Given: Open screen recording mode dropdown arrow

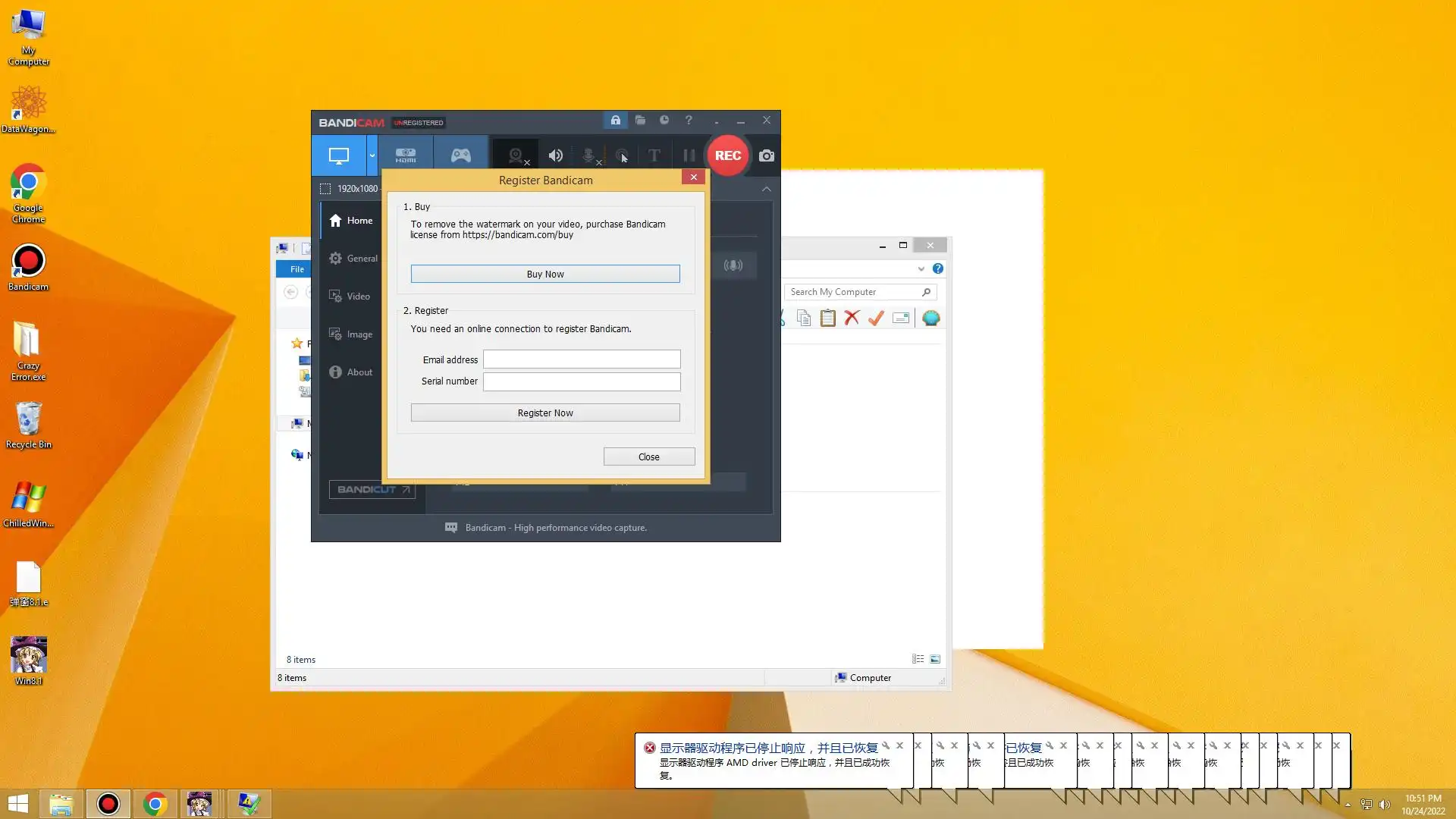Looking at the screenshot, I should (372, 155).
